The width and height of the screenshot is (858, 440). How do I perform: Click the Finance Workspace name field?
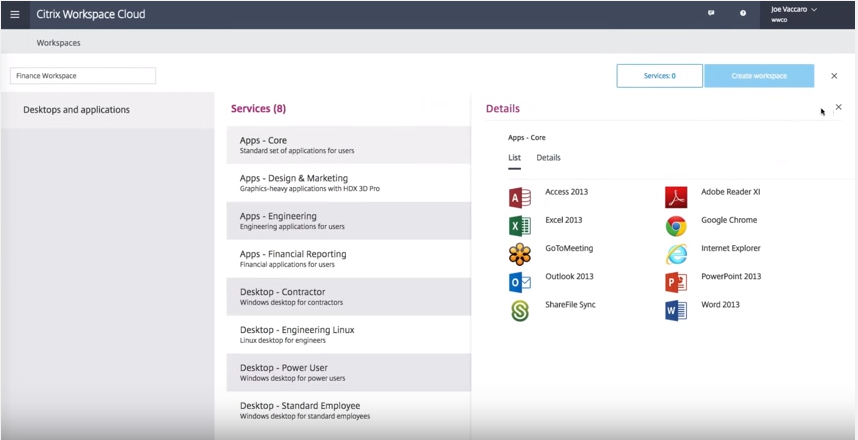83,76
